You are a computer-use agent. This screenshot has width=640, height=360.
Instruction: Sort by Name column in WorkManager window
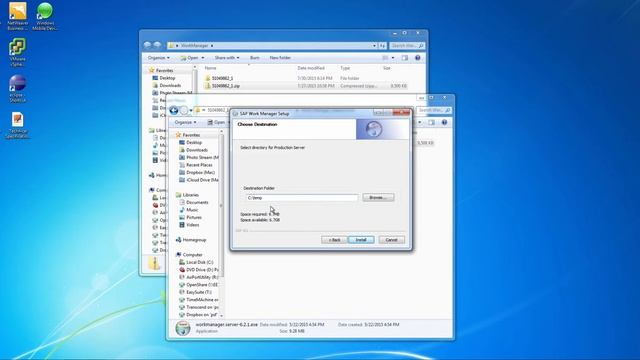pyautogui.click(x=210, y=68)
